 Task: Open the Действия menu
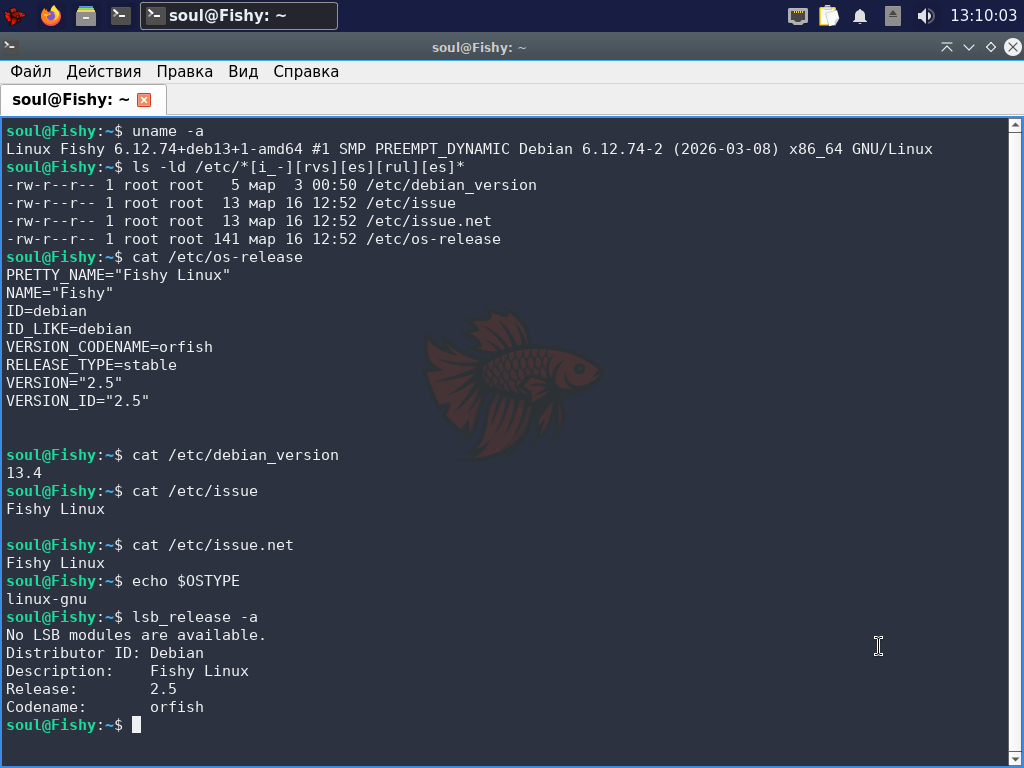[x=104, y=72]
